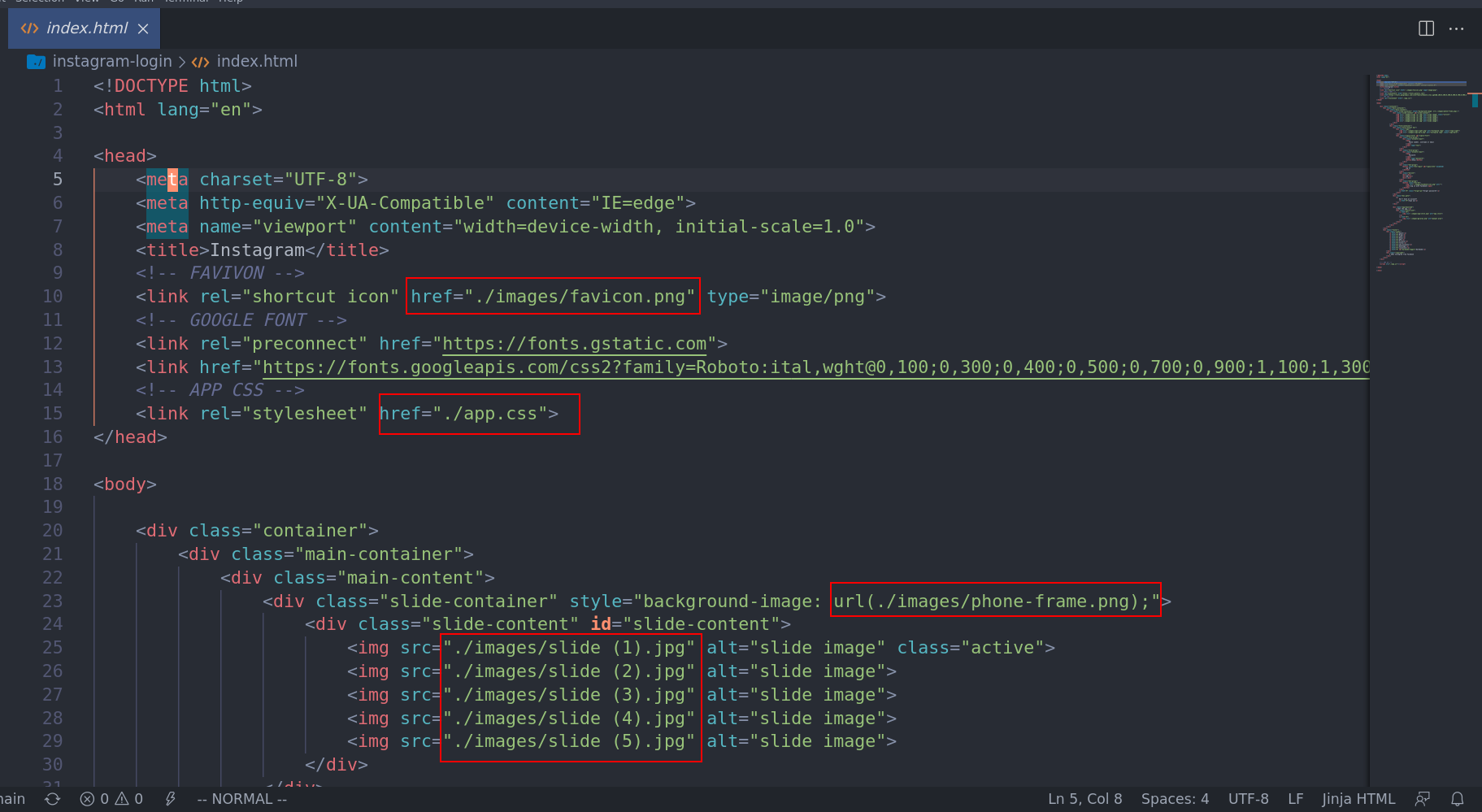
Task: Click rel="preconnect" attribute
Action: tap(284, 344)
